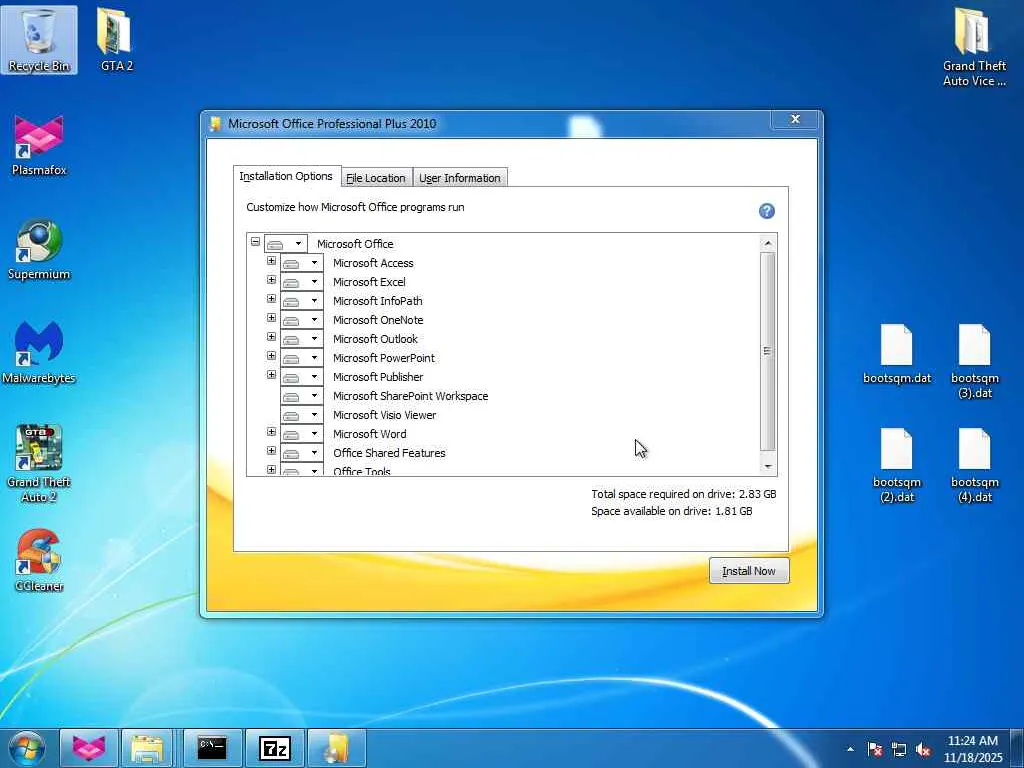Image resolution: width=1024 pixels, height=768 pixels.
Task: Select the Microsoft Outlook tree label
Action: [x=376, y=339]
